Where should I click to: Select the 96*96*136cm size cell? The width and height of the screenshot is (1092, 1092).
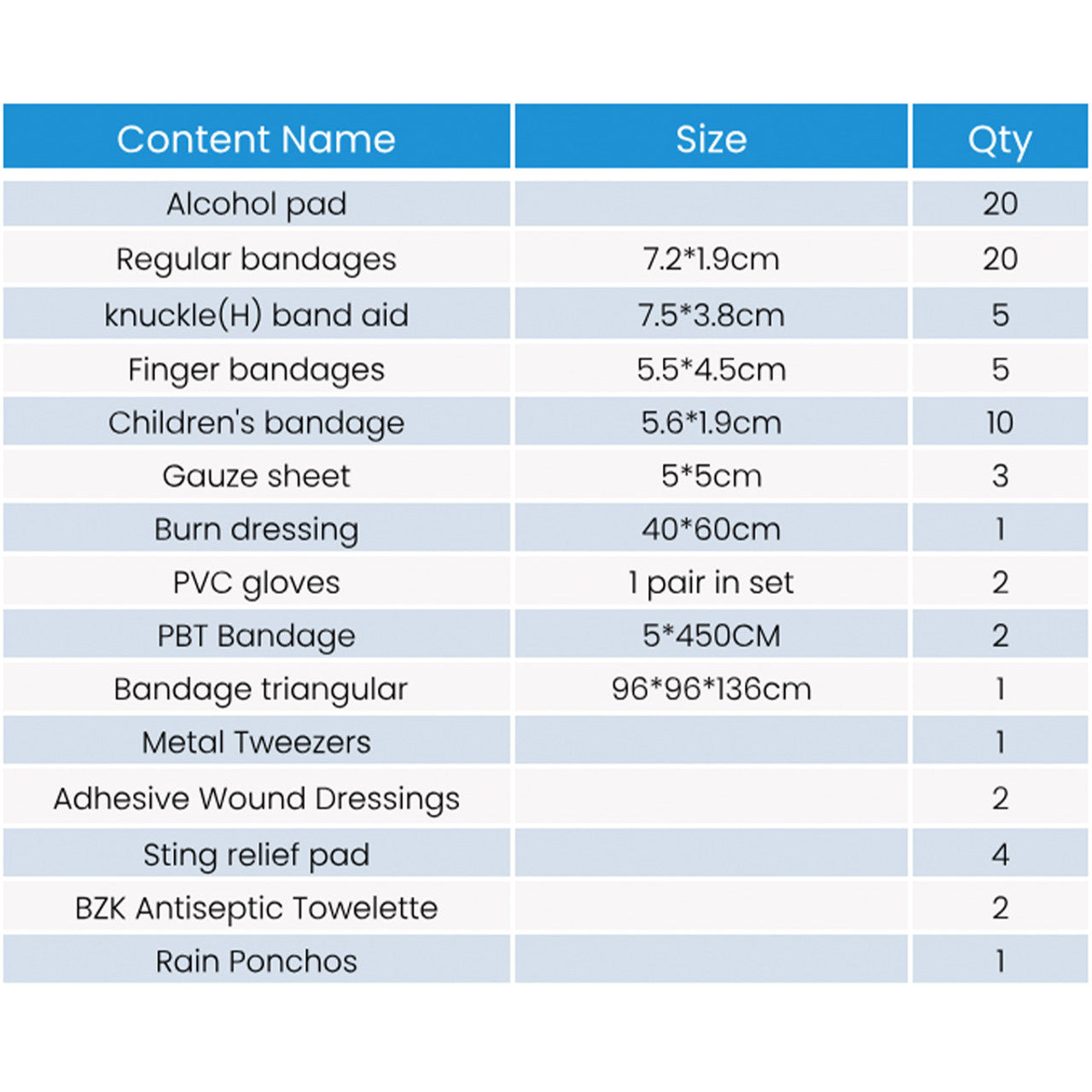[x=711, y=688]
